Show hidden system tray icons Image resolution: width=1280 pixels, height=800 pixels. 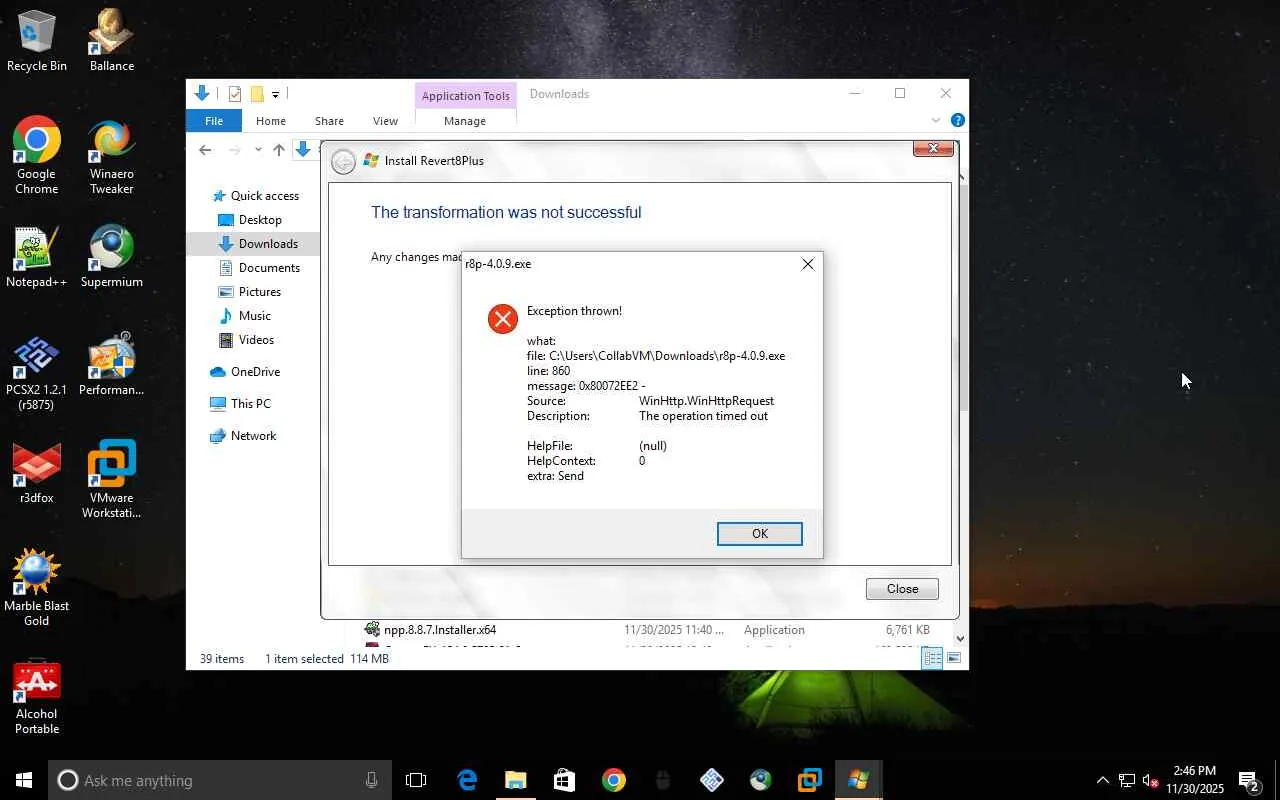pyautogui.click(x=1102, y=780)
